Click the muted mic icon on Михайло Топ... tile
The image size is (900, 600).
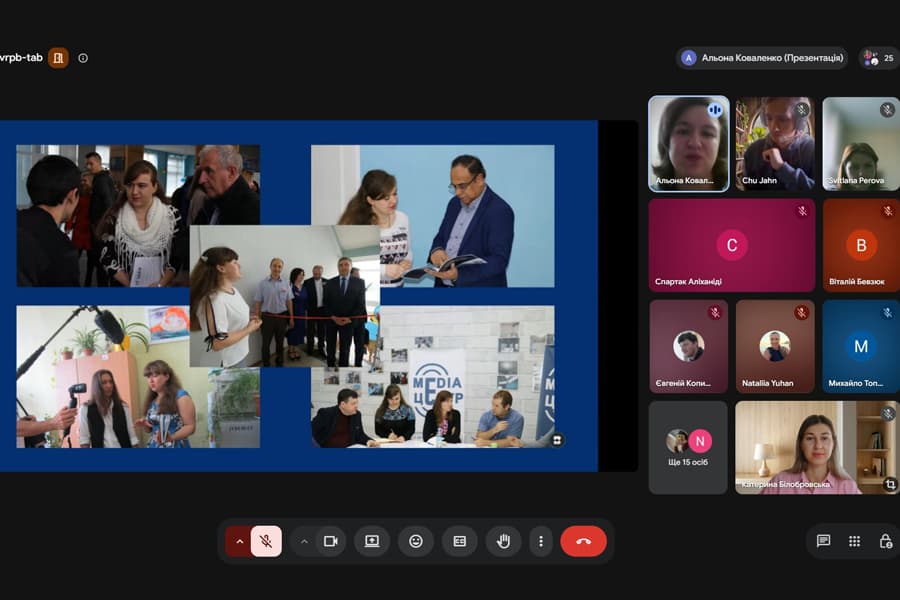coord(888,312)
